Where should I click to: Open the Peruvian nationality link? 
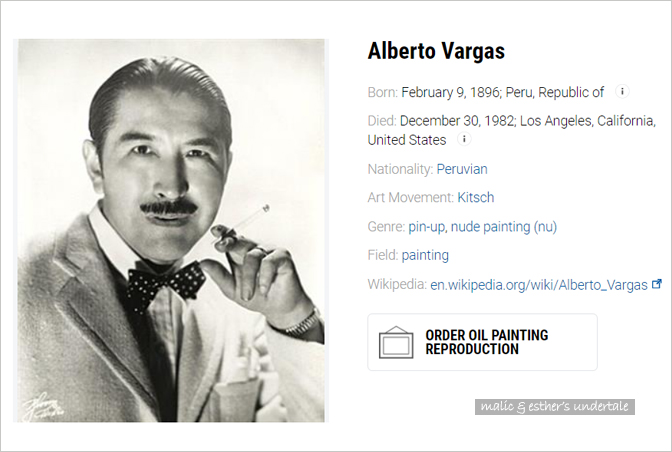pos(462,169)
